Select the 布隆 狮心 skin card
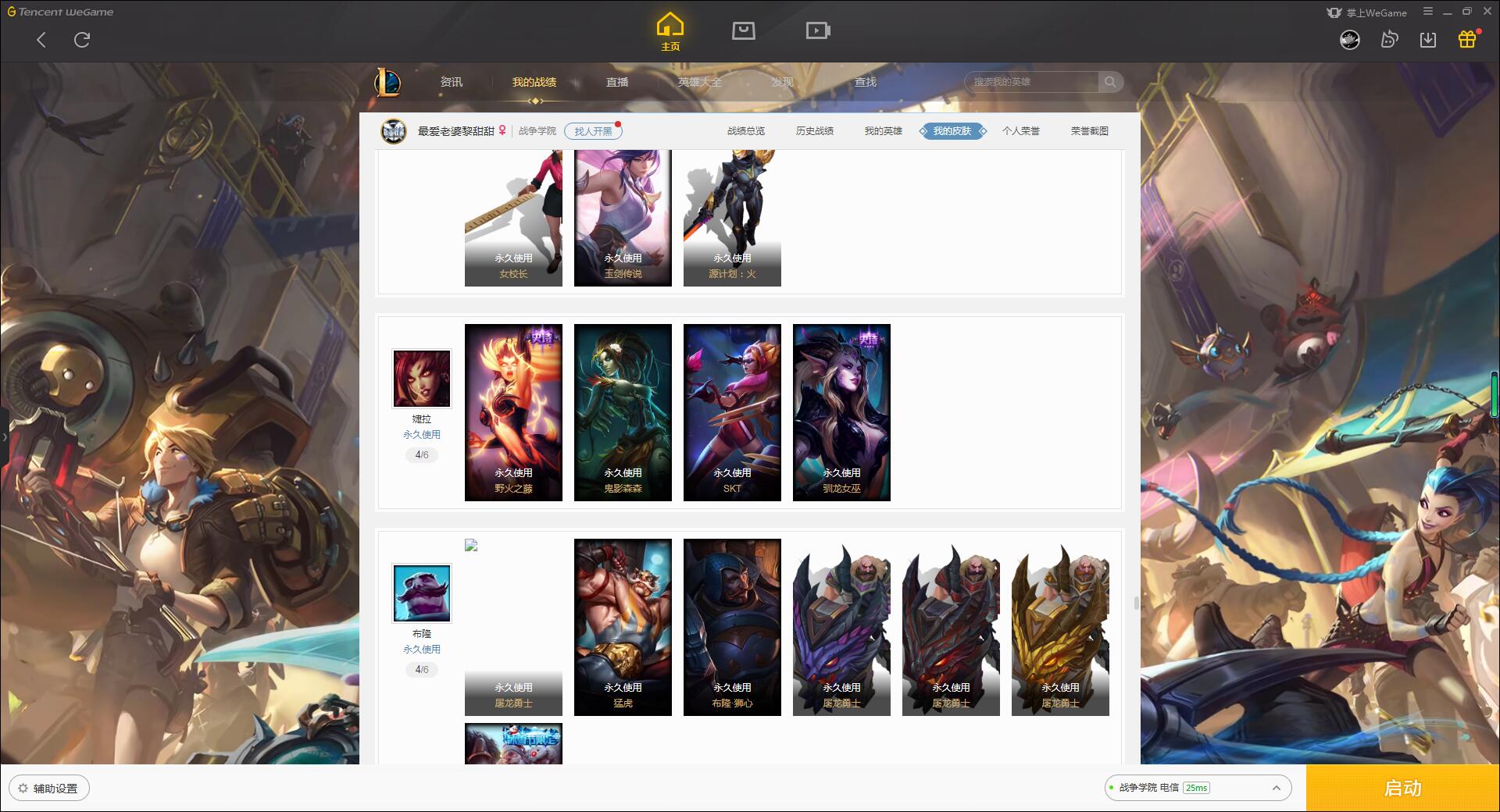 [x=732, y=627]
